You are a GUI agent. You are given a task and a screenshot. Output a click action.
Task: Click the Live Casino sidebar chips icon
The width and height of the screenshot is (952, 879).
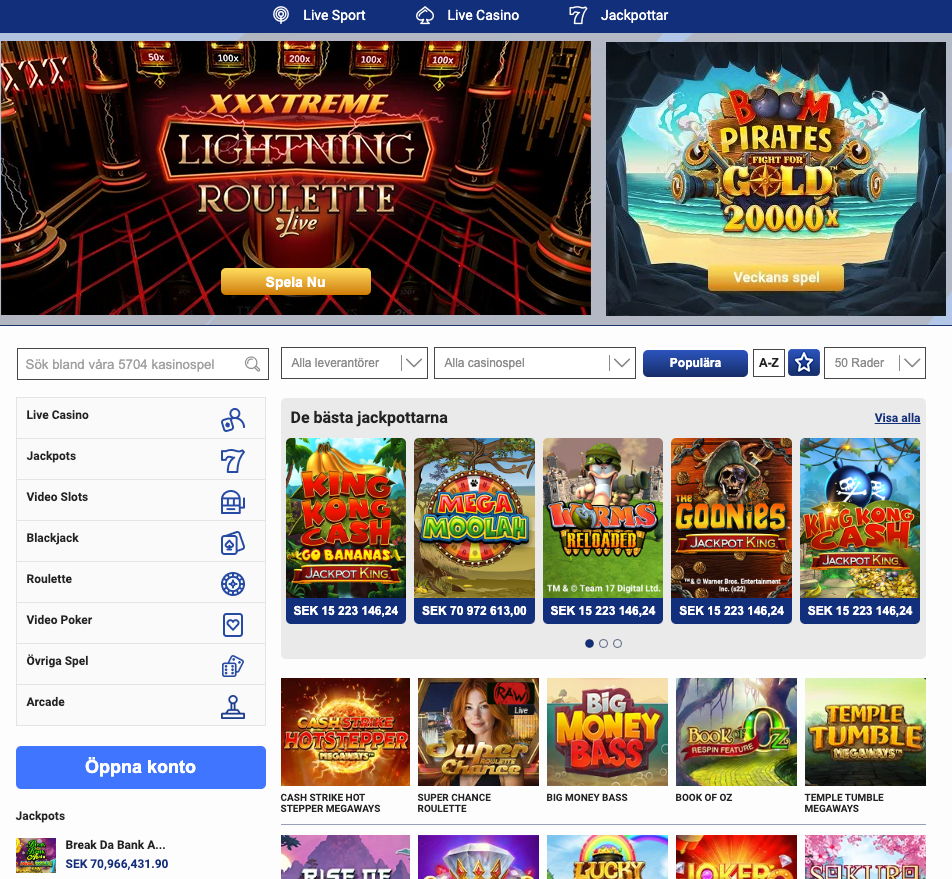tap(233, 419)
